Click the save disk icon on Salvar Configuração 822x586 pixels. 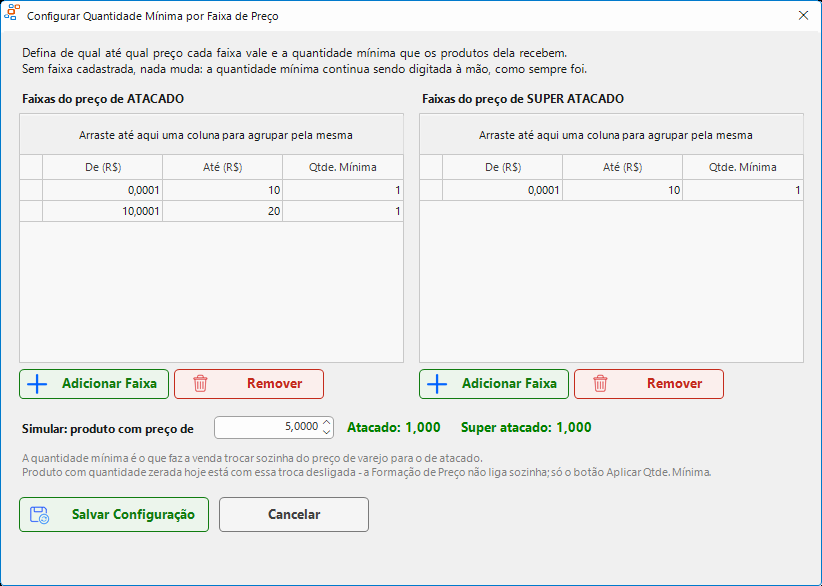[x=39, y=515]
